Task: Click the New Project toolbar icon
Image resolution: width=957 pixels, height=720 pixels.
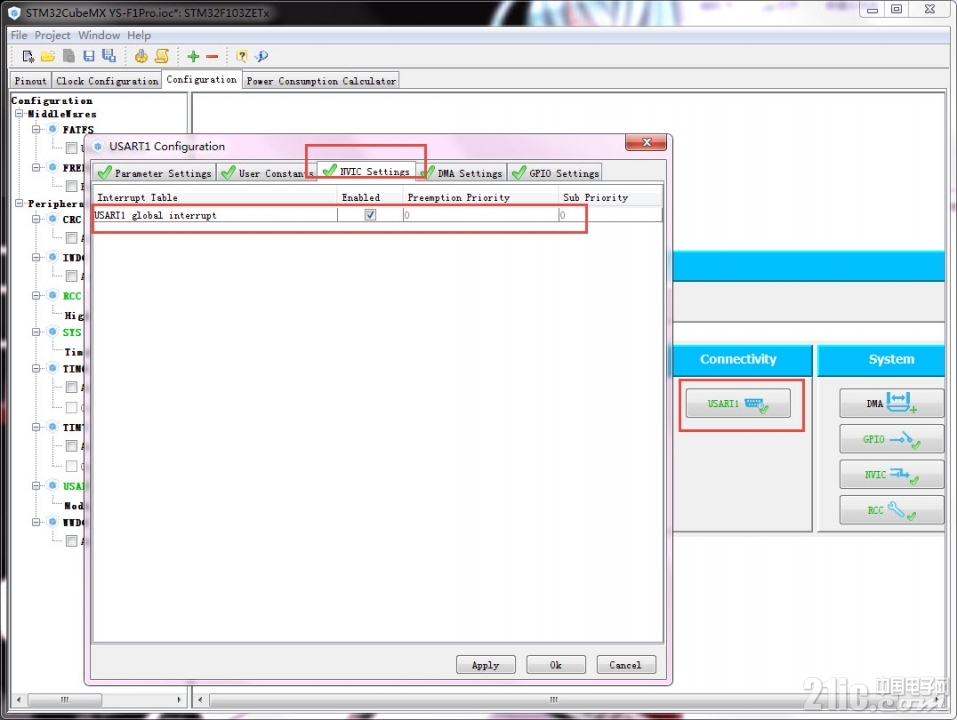Action: coord(28,56)
